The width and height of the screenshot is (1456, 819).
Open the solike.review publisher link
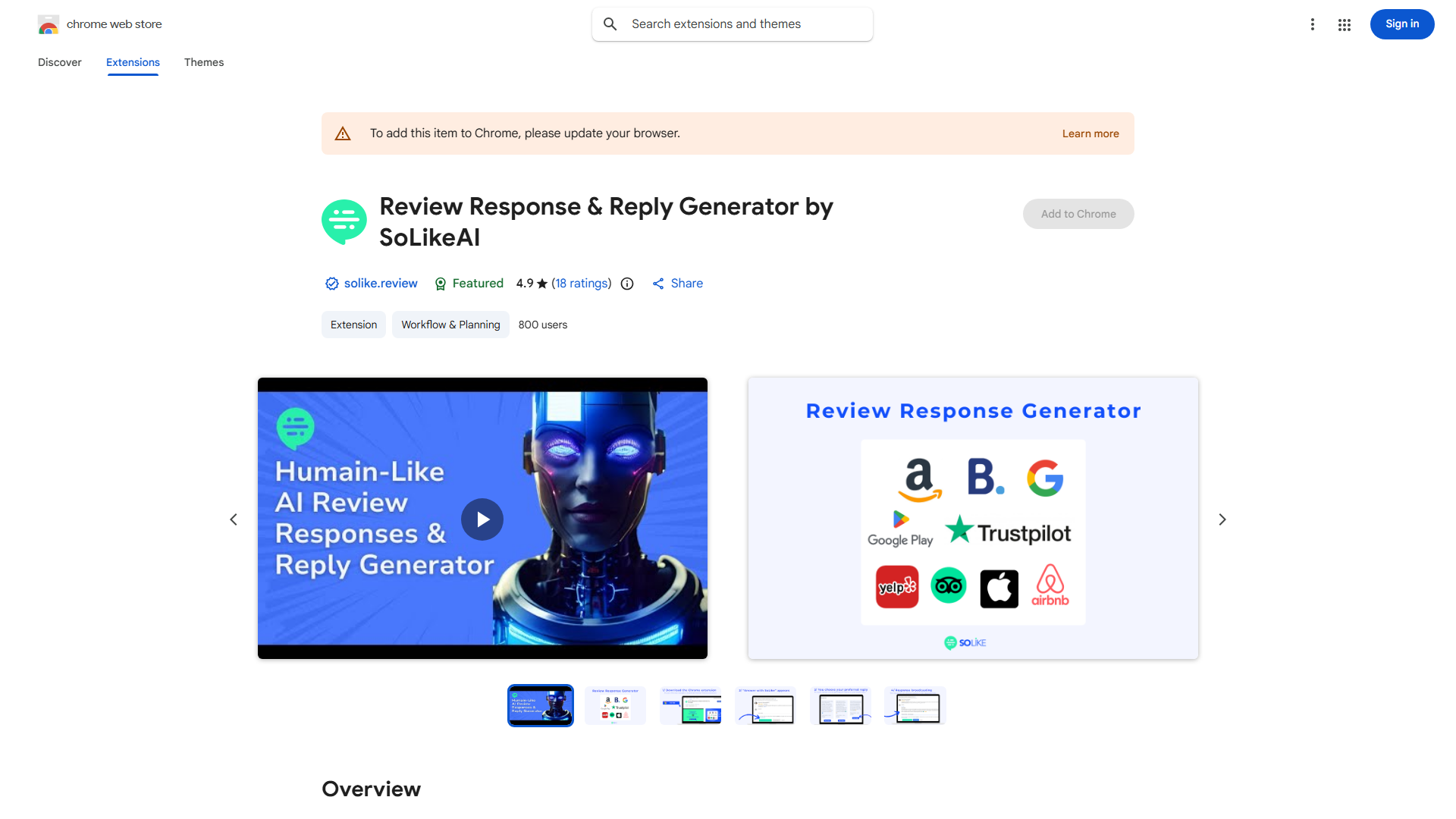click(380, 284)
